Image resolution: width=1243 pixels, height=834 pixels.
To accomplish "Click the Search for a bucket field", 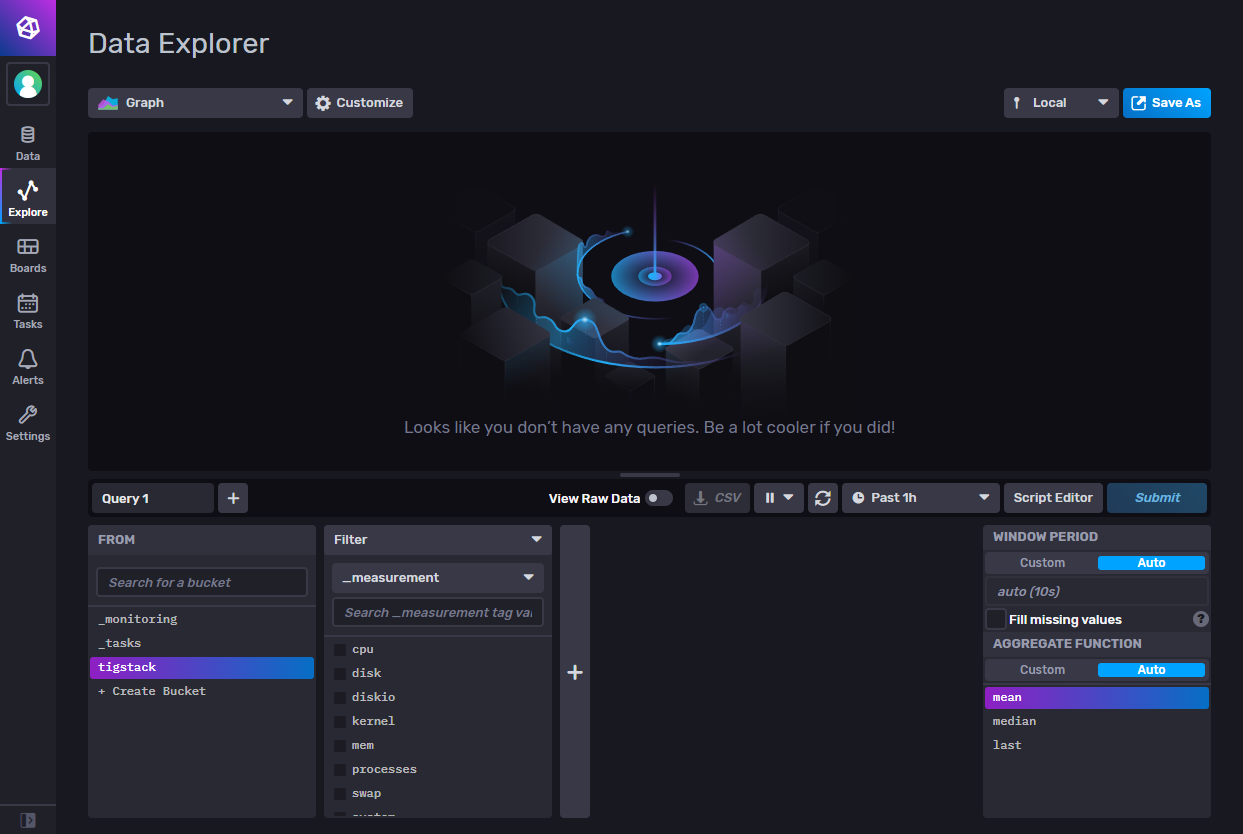I will 201,582.
